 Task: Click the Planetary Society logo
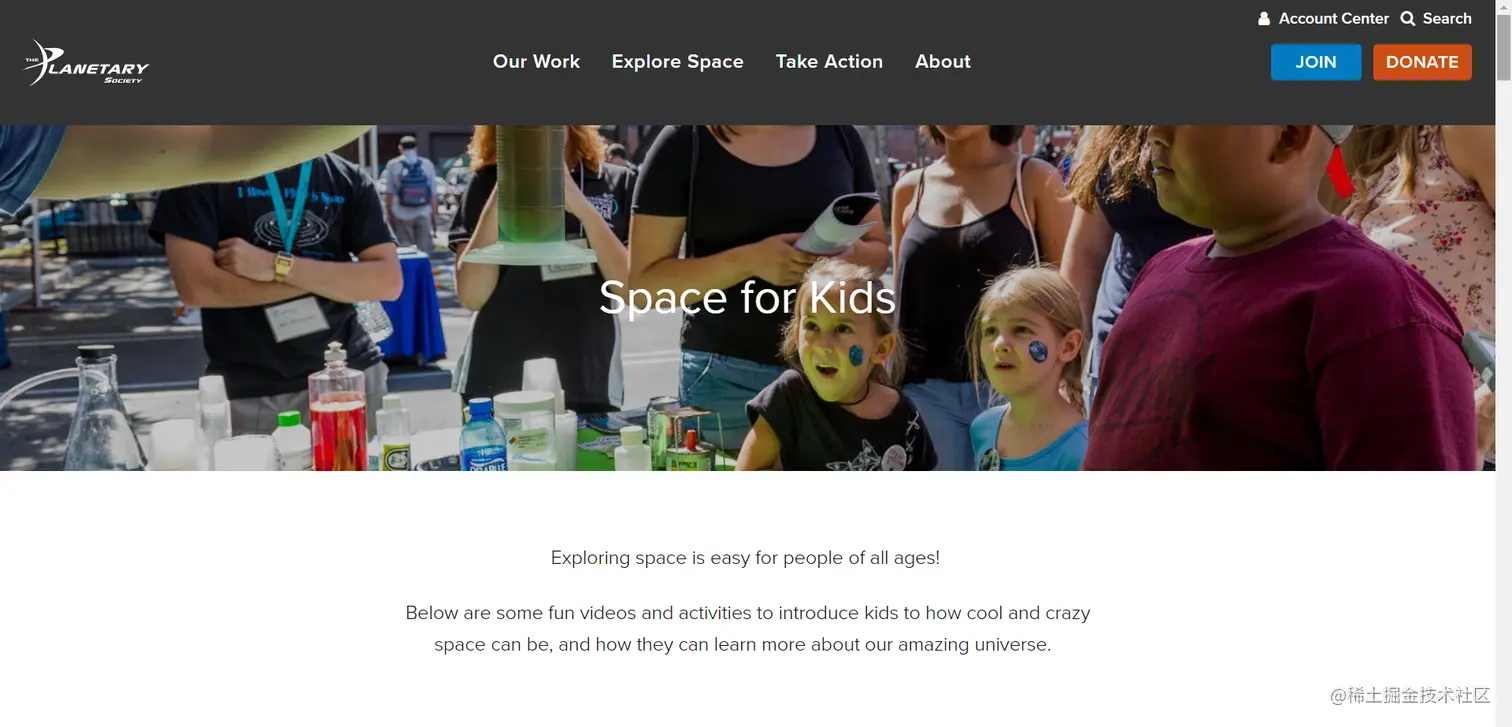click(x=86, y=62)
